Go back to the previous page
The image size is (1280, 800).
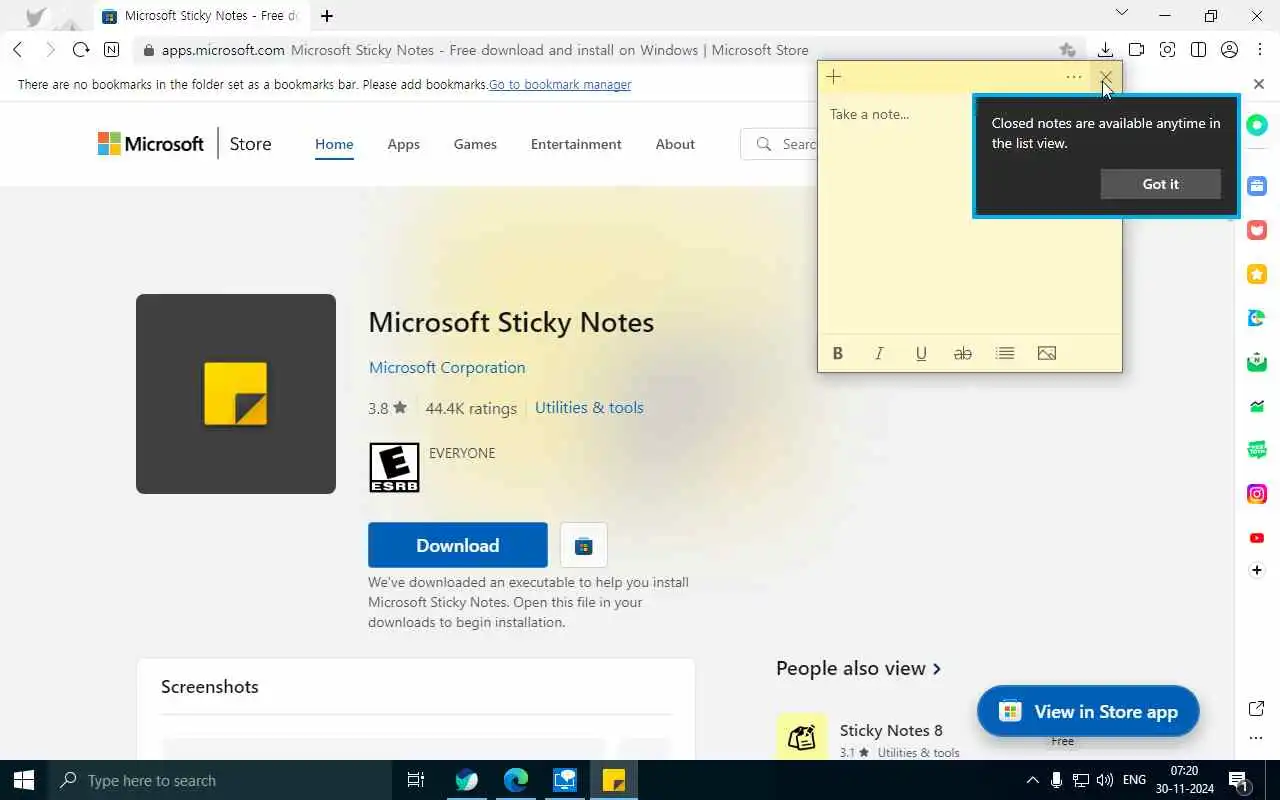coord(17,50)
